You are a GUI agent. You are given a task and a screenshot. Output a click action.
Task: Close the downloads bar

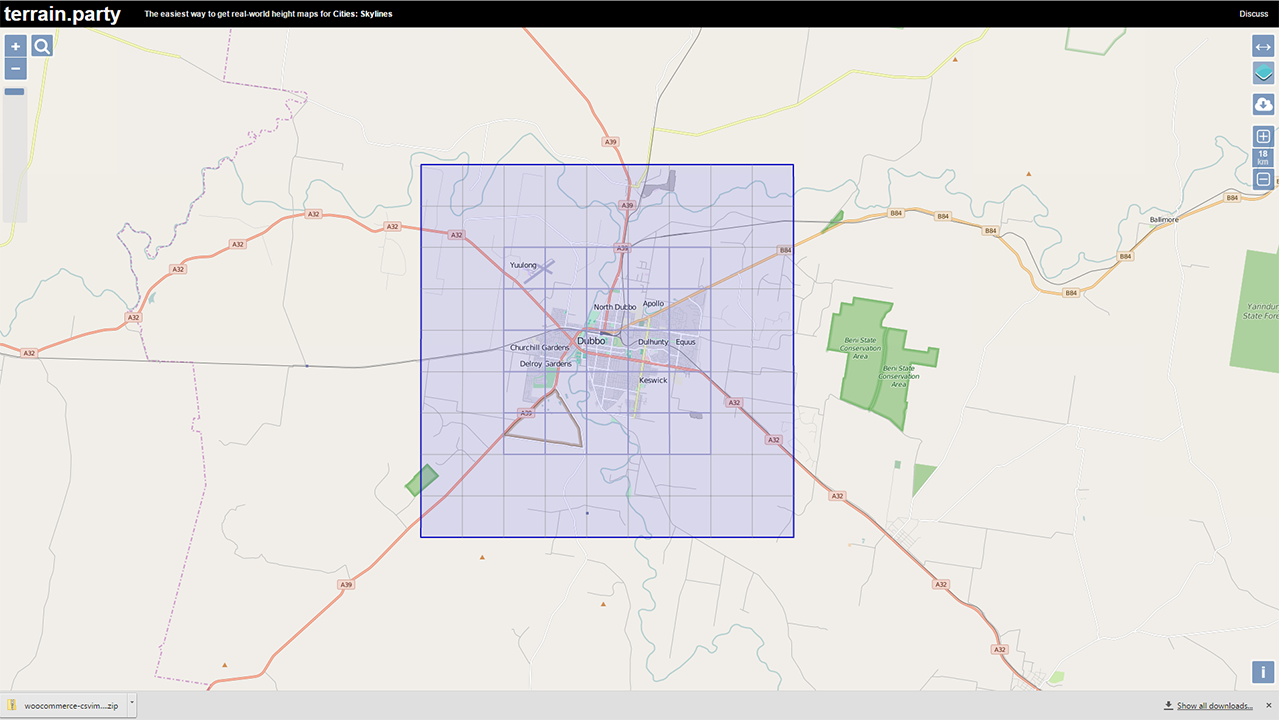(x=1268, y=705)
